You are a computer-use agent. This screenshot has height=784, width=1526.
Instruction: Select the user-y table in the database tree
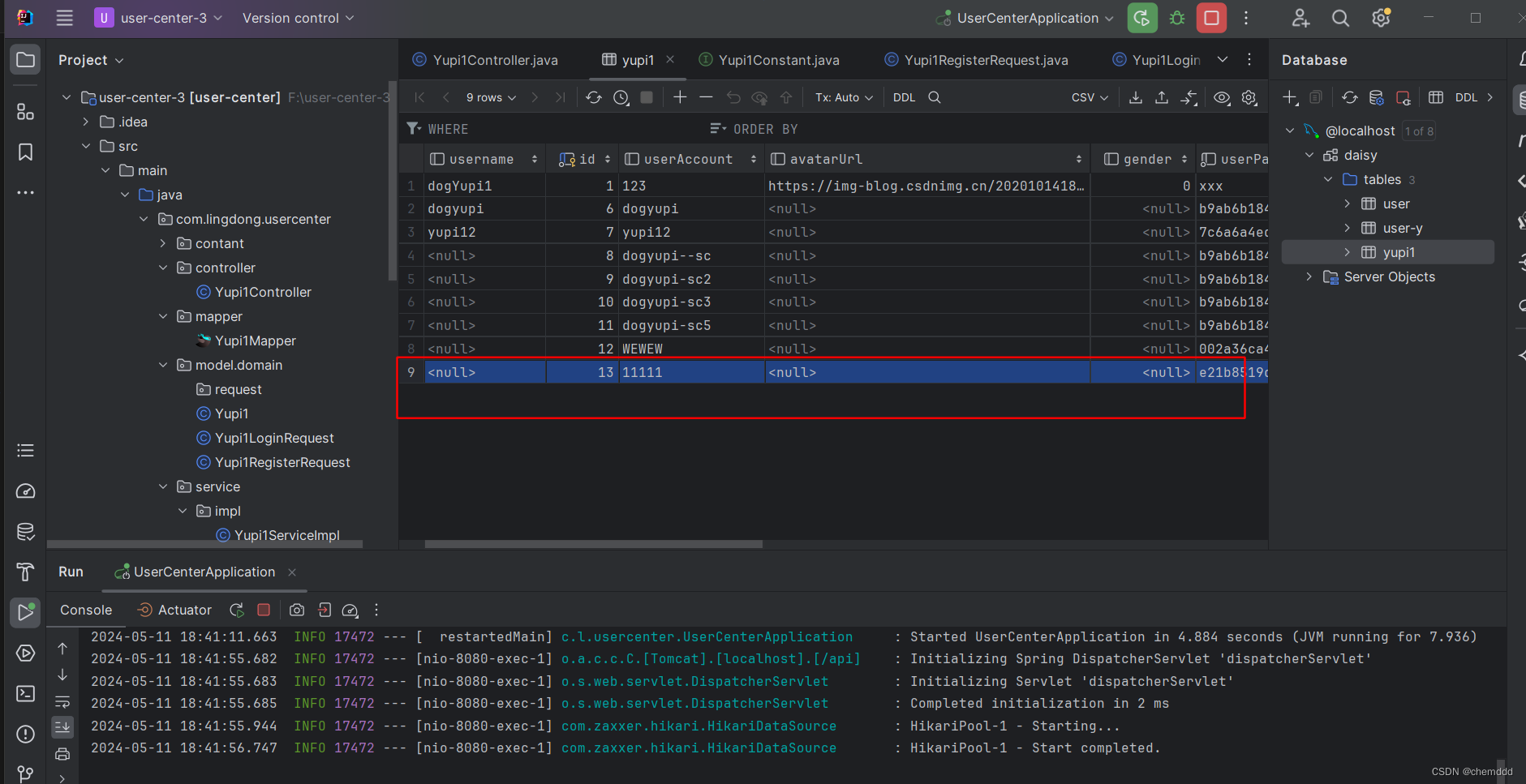click(x=1403, y=228)
